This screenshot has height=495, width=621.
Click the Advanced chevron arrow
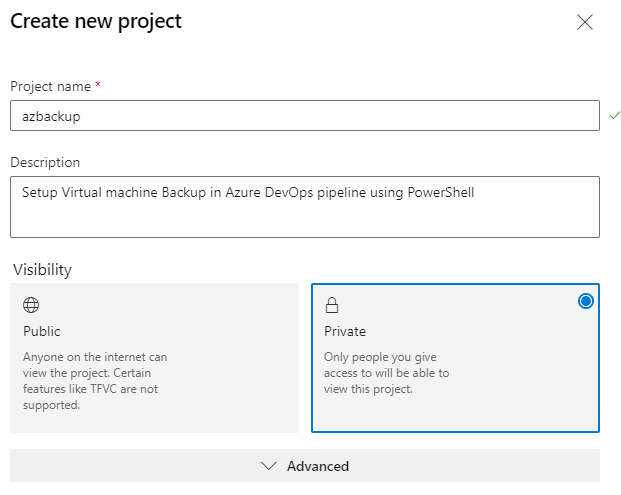coord(269,466)
